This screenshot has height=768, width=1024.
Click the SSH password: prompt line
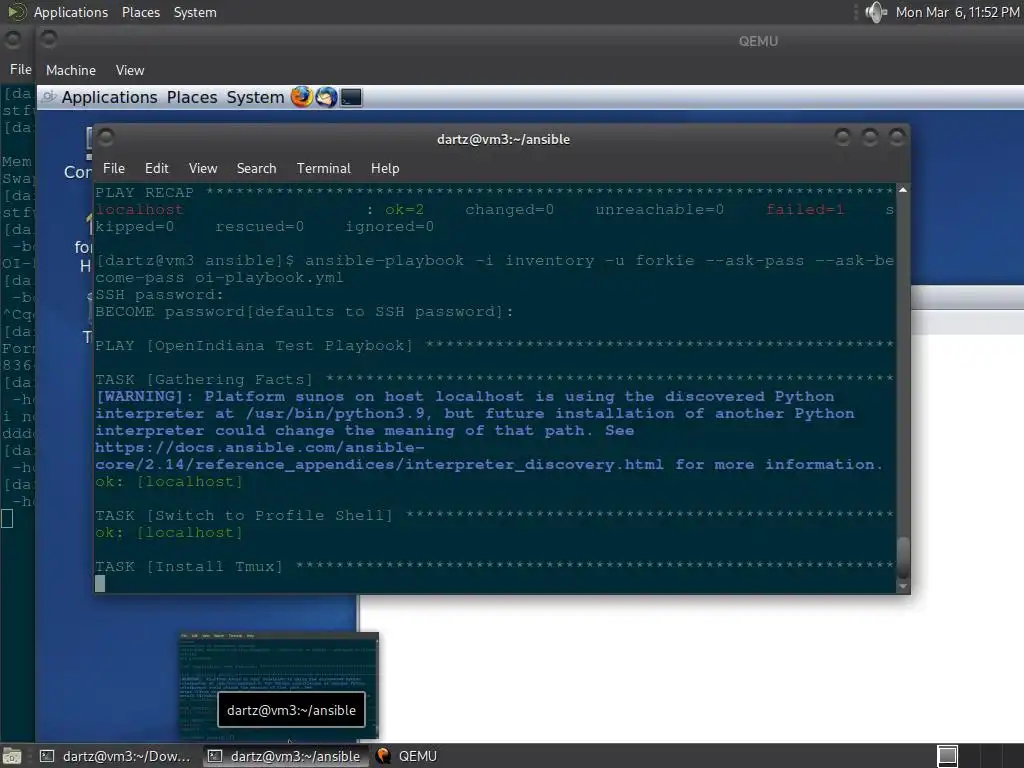coord(159,295)
